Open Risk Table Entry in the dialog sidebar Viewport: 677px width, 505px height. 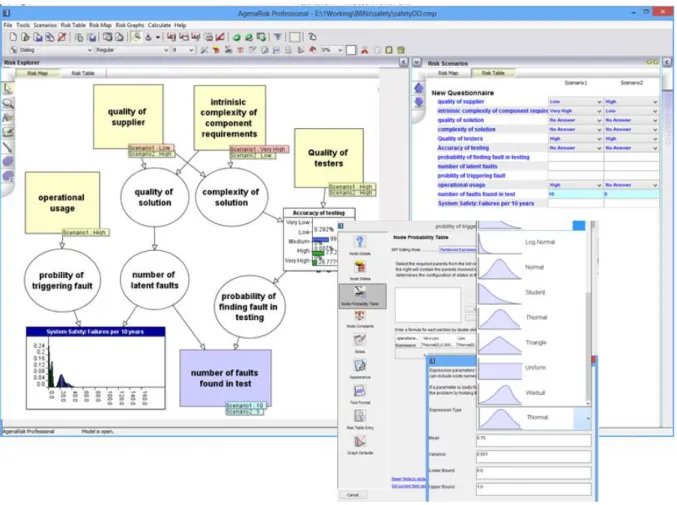coord(360,420)
